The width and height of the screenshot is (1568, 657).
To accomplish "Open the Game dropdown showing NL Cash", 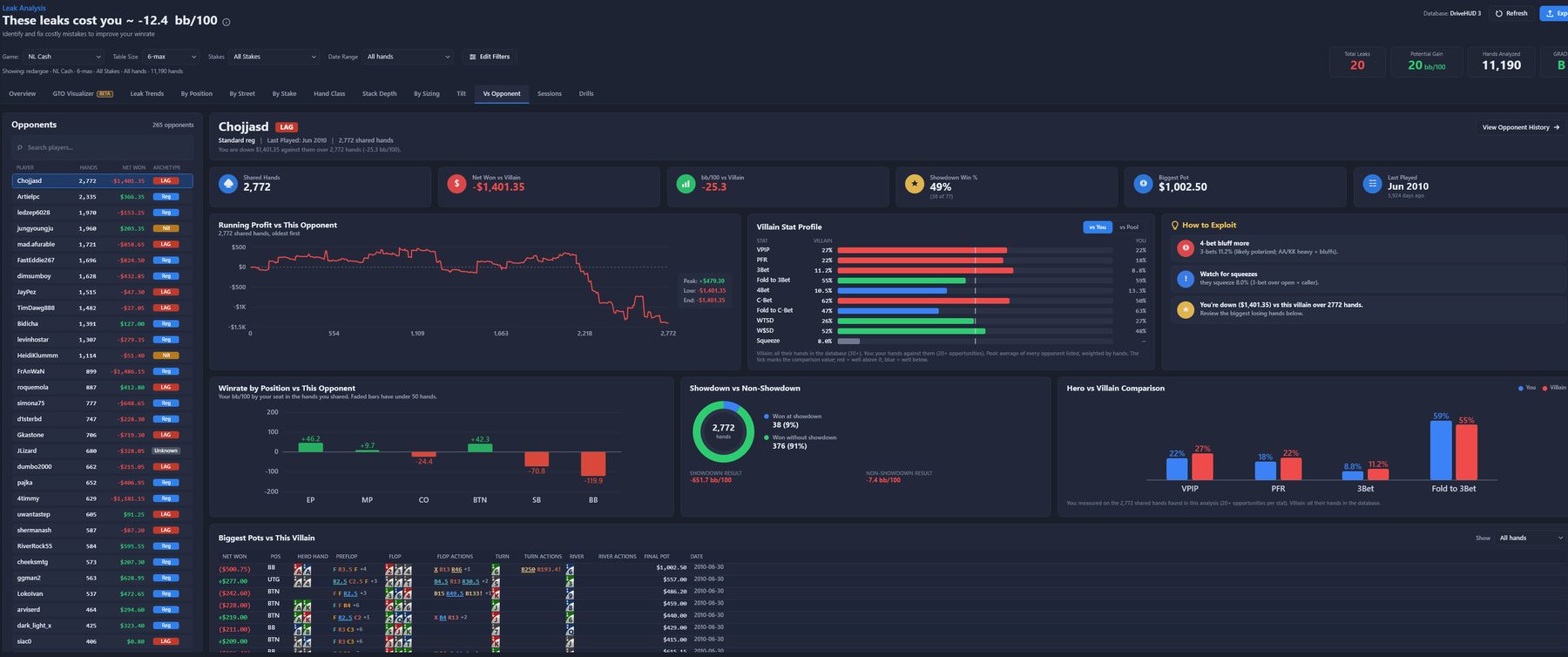I will coord(64,57).
